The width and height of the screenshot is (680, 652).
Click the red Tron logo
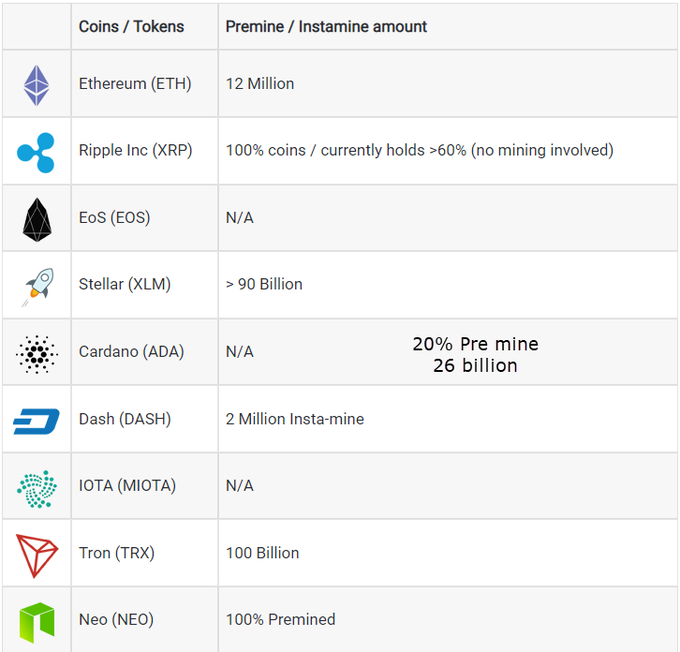[x=36, y=556]
